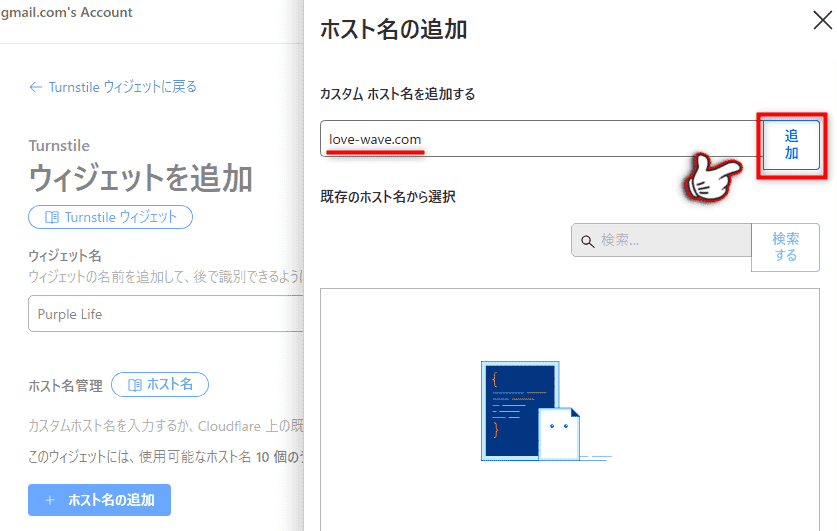Go back via Turnstile ウィジェットに戻る link

pos(122,87)
